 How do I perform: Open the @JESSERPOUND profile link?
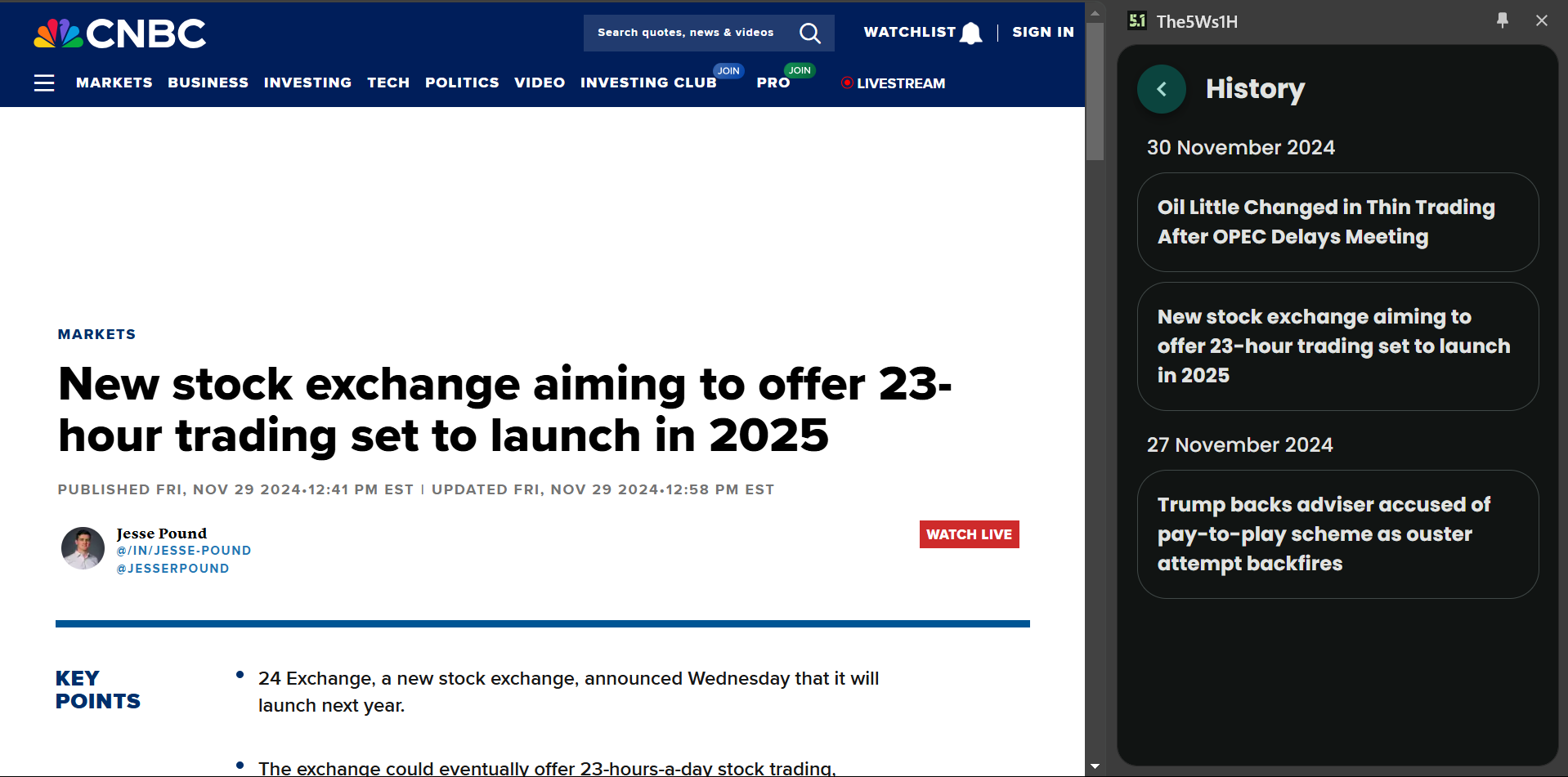[172, 569]
